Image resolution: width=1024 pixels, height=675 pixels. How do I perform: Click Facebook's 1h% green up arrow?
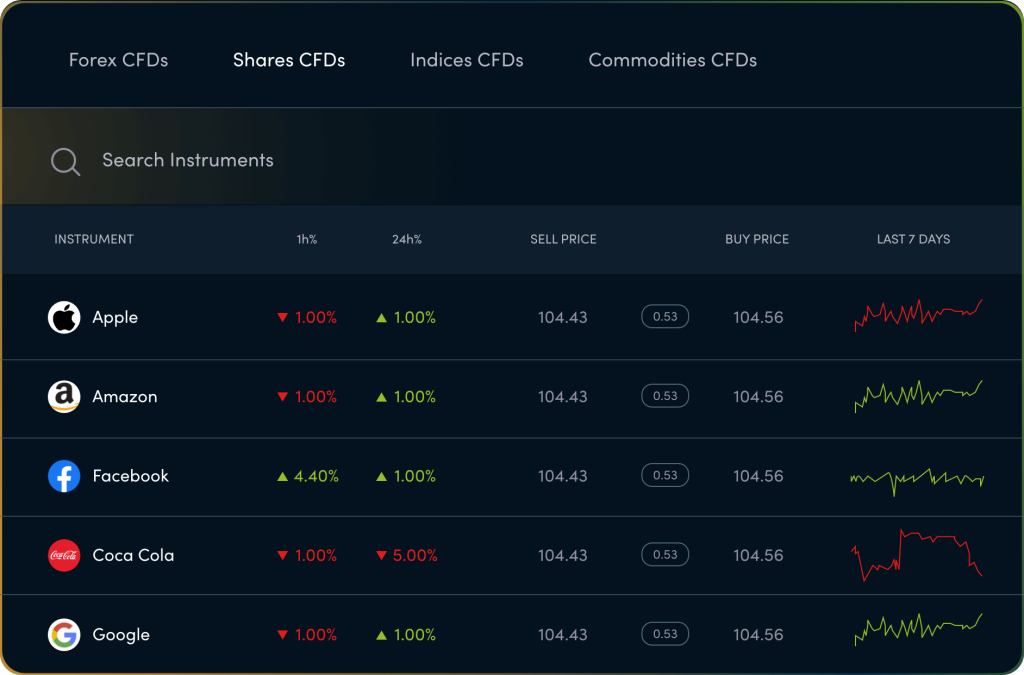point(283,477)
